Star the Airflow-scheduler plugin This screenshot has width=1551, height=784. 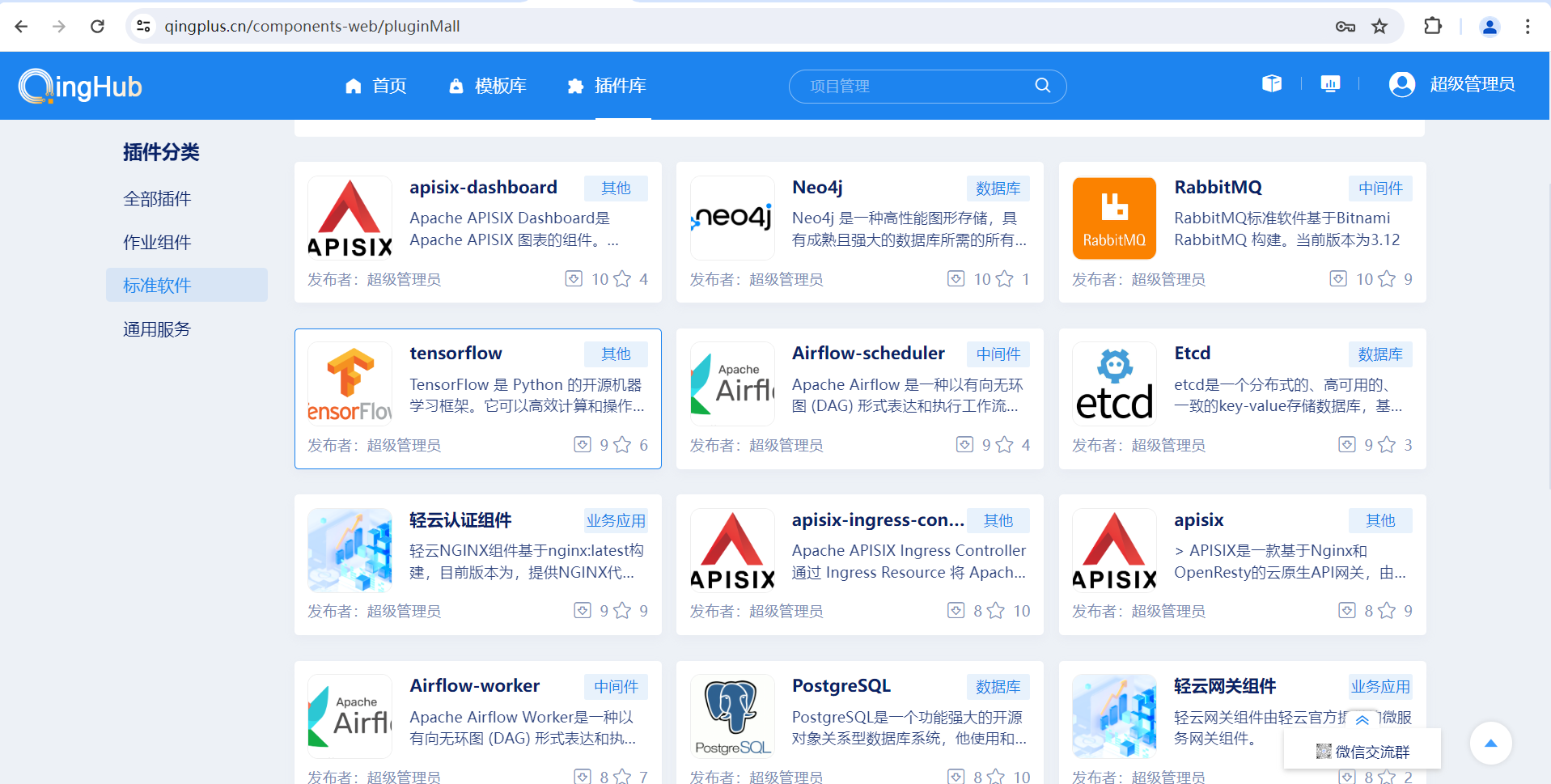click(1004, 445)
